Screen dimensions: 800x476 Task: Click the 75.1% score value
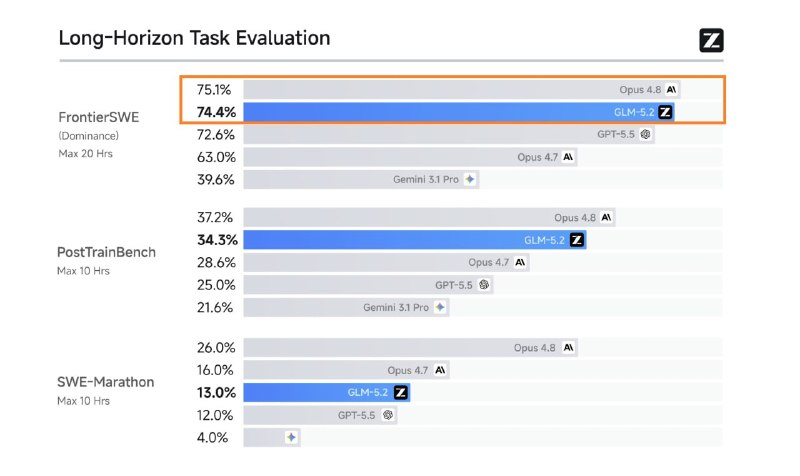click(214, 90)
